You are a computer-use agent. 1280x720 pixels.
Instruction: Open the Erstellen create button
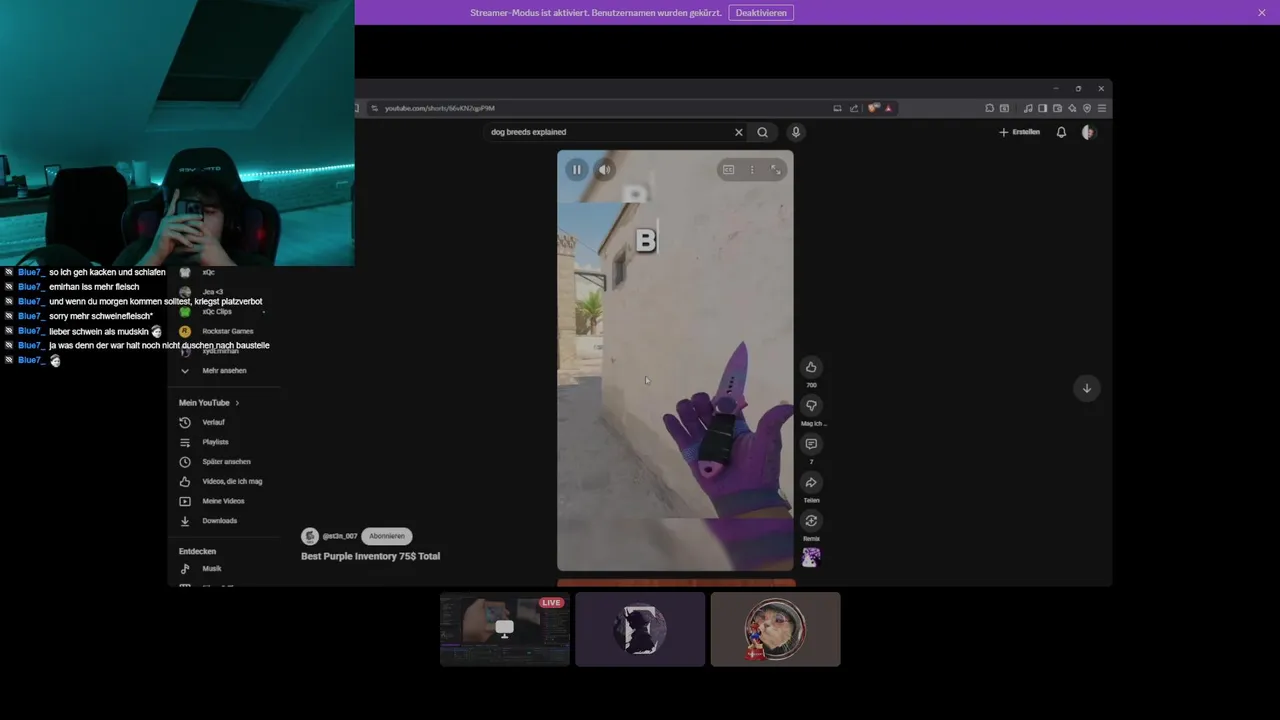[x=1019, y=132]
